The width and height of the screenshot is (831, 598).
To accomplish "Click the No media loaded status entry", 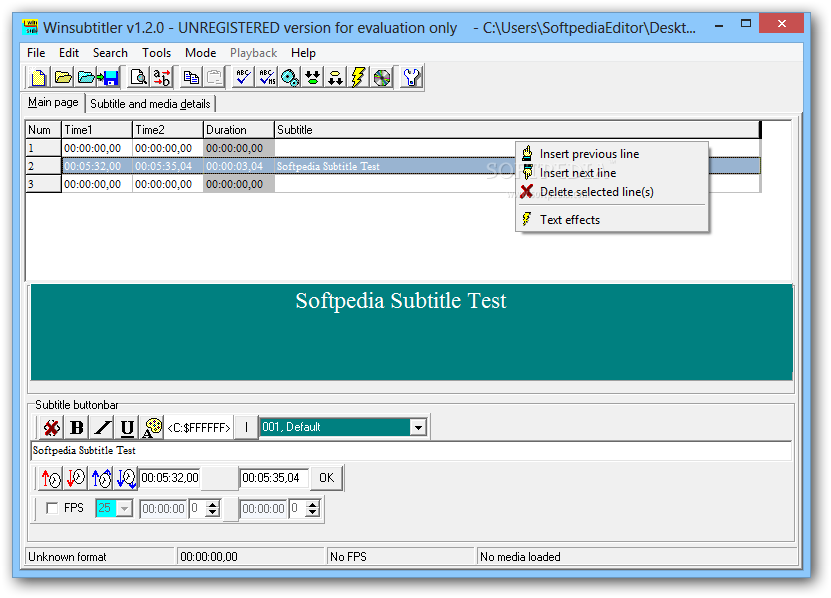I will pos(638,557).
